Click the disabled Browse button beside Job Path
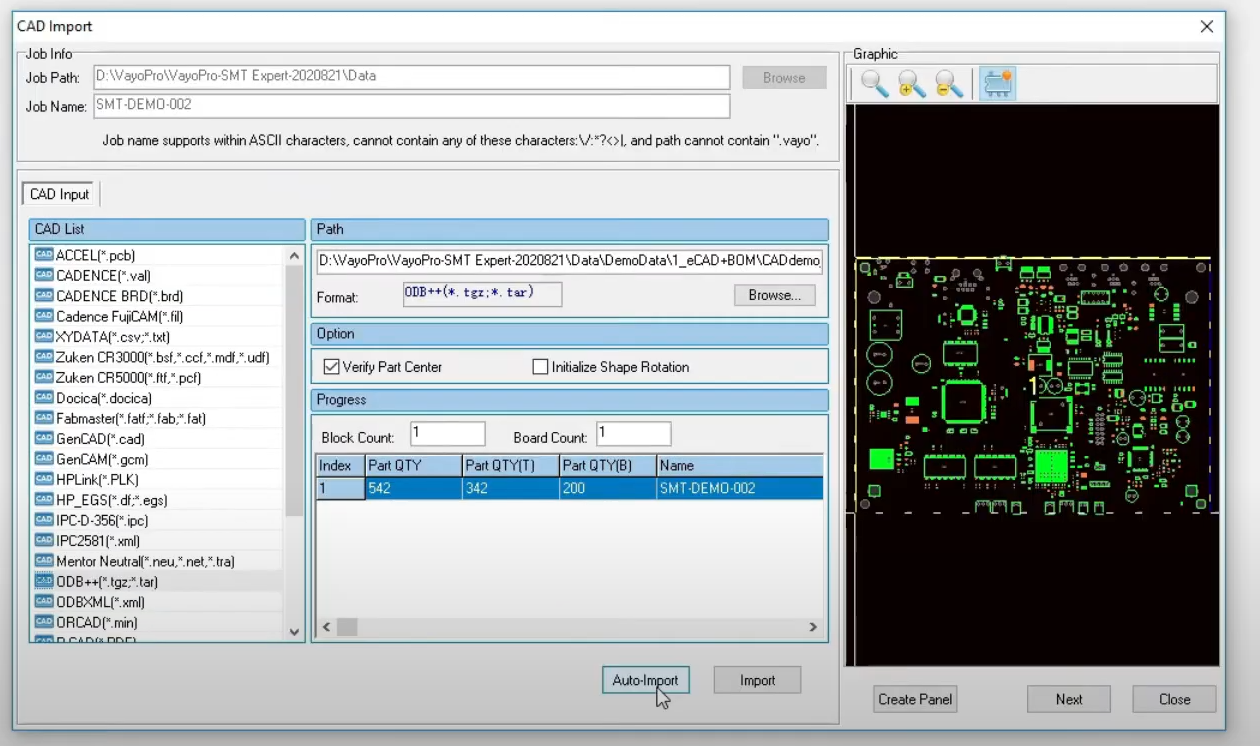This screenshot has height=746, width=1260. (784, 77)
